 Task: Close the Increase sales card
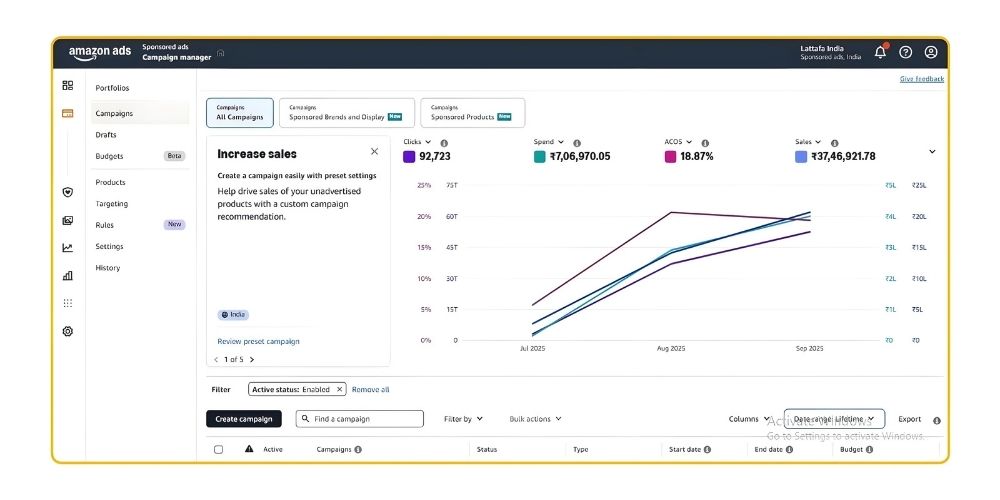(374, 152)
